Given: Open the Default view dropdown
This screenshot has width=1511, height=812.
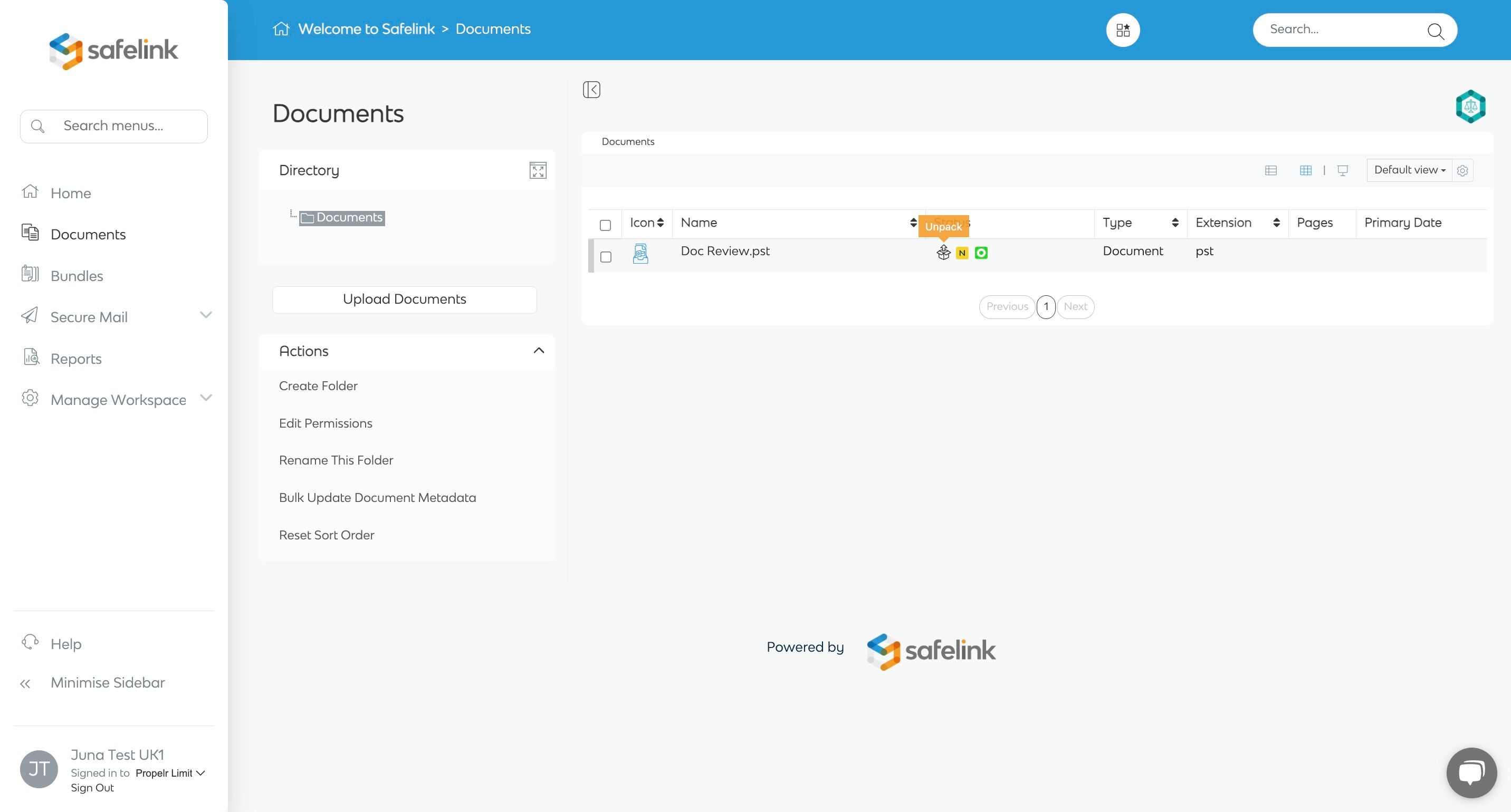Looking at the screenshot, I should coord(1409,170).
